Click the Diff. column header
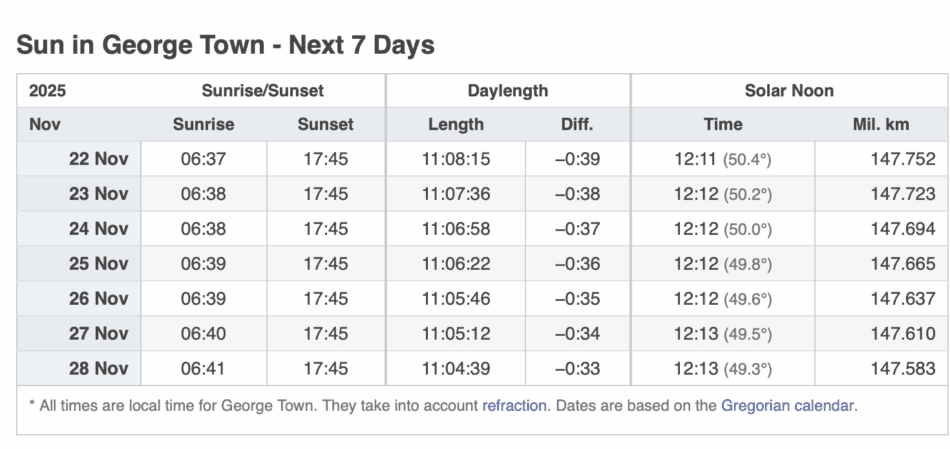 pyautogui.click(x=577, y=125)
